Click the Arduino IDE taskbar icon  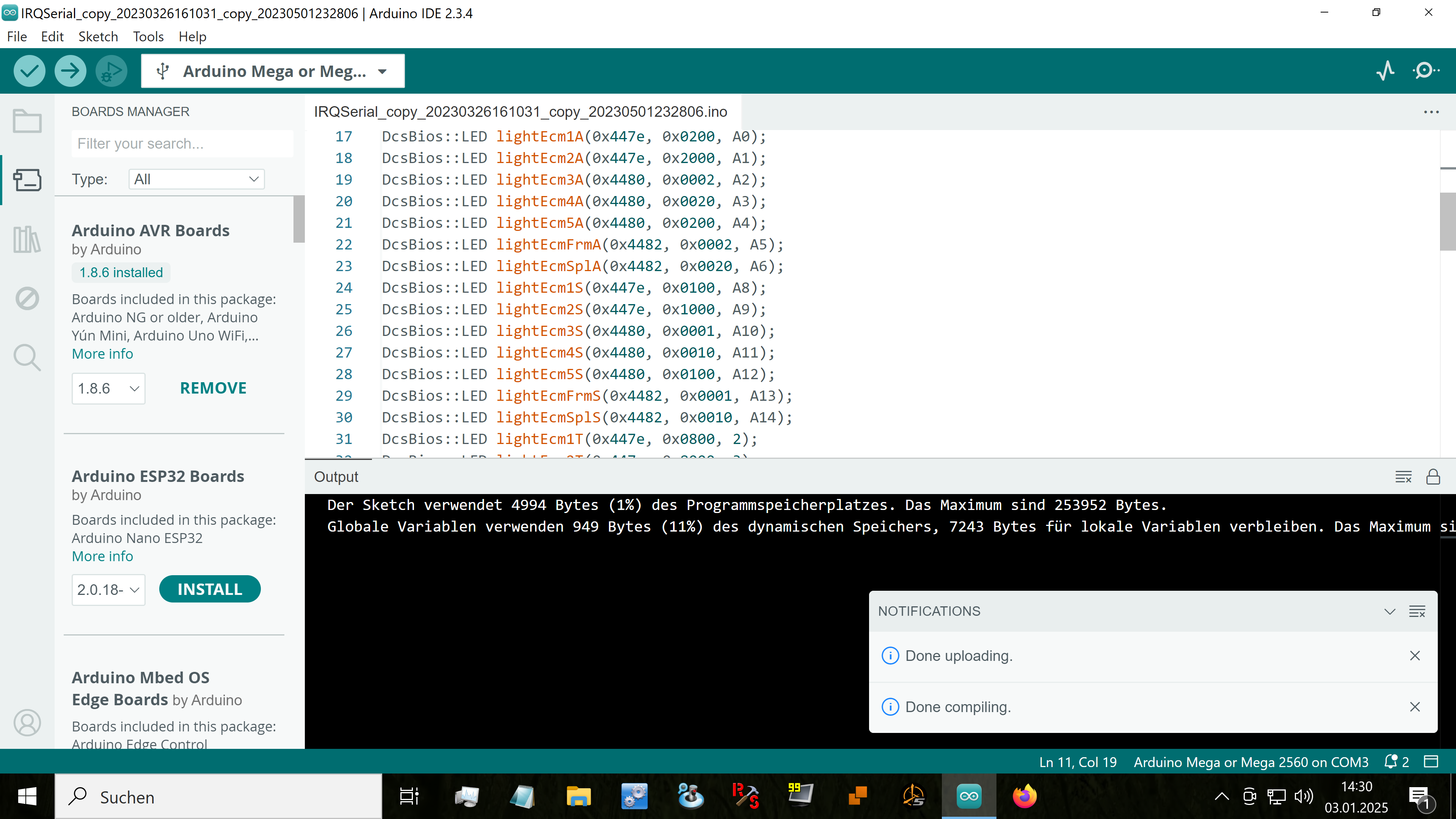click(x=969, y=796)
